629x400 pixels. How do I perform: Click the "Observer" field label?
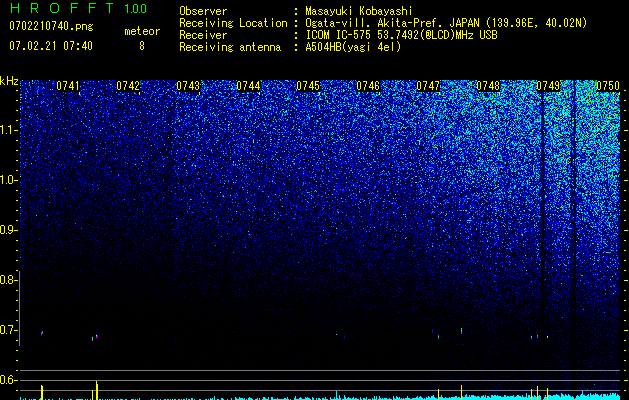point(203,11)
